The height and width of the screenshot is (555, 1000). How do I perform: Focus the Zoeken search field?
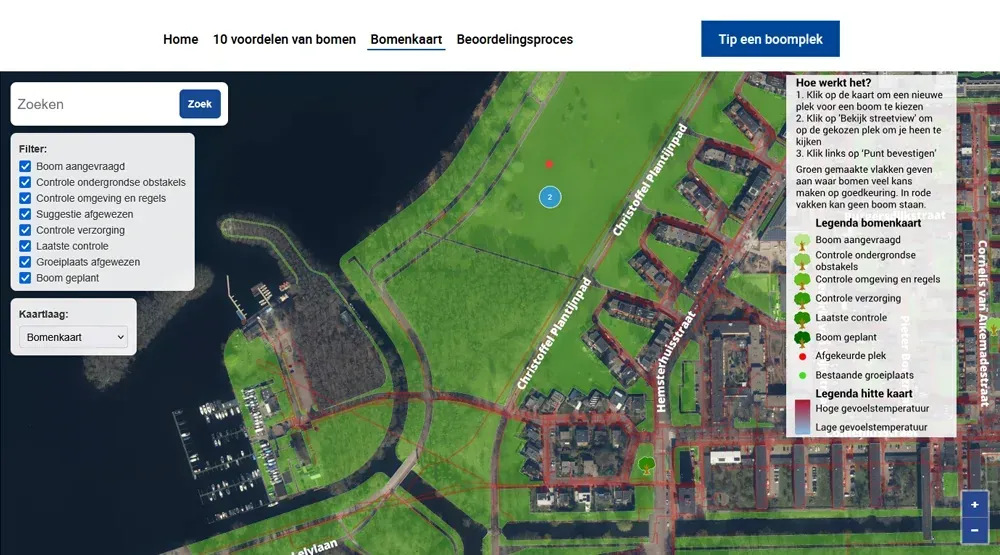point(96,104)
